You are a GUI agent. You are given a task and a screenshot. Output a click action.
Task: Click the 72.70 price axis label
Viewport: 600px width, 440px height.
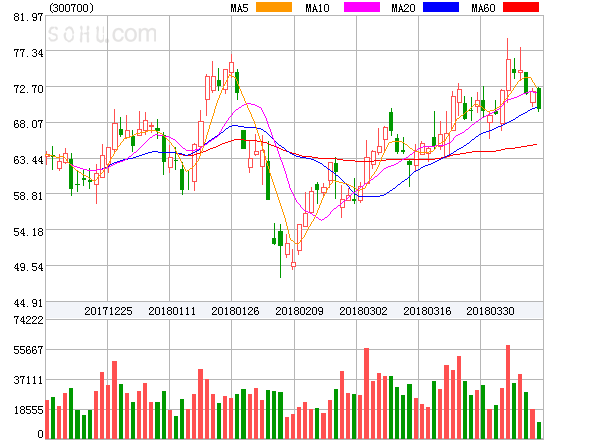tap(28, 89)
